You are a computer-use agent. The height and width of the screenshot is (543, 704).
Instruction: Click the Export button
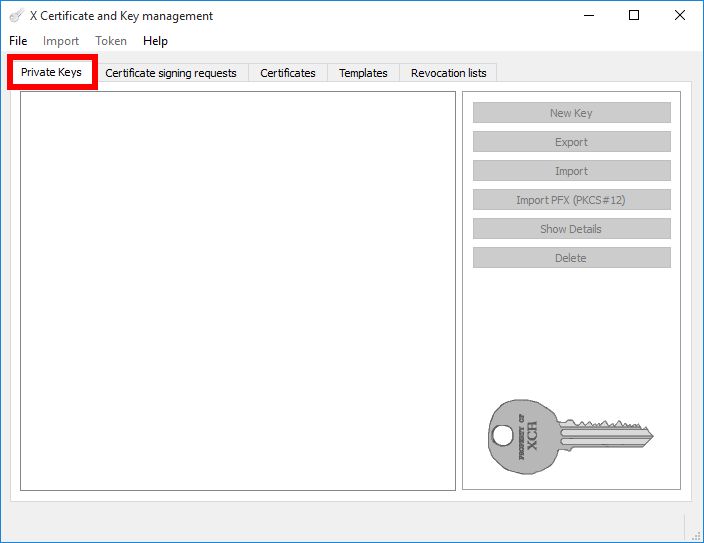(x=571, y=142)
